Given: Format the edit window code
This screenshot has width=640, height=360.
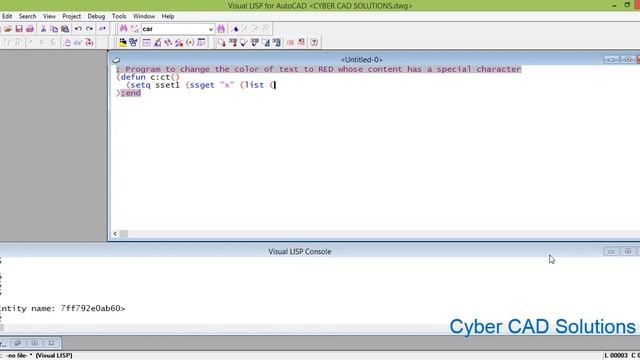Looking at the screenshot, I should 266,42.
